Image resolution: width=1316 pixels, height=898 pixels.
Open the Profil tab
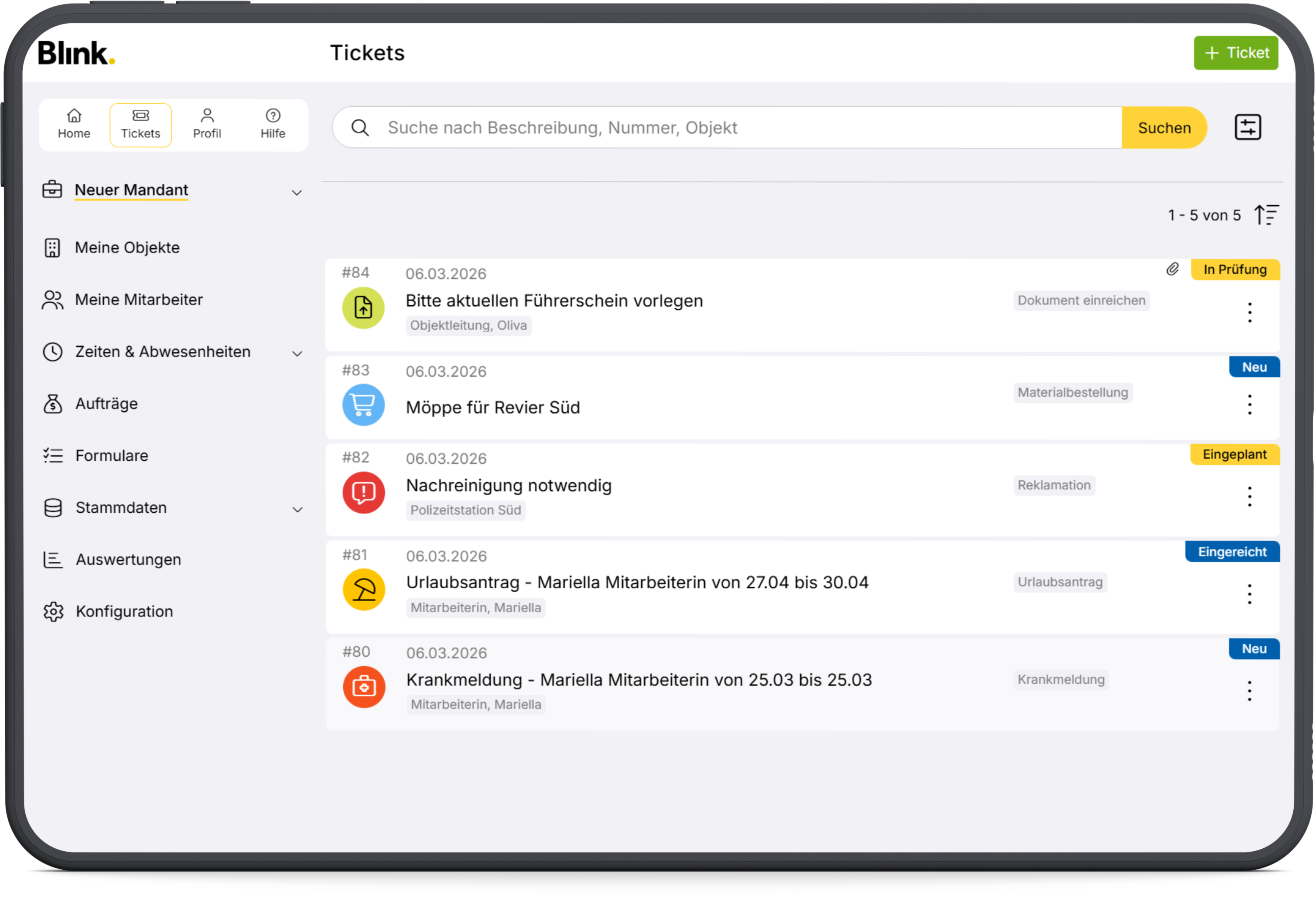[x=207, y=125]
